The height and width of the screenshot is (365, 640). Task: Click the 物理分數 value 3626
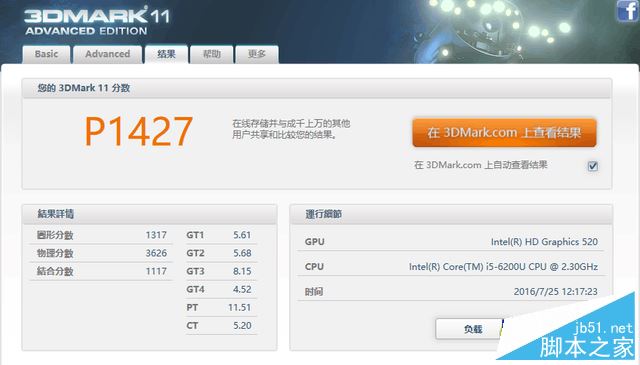coord(156,253)
